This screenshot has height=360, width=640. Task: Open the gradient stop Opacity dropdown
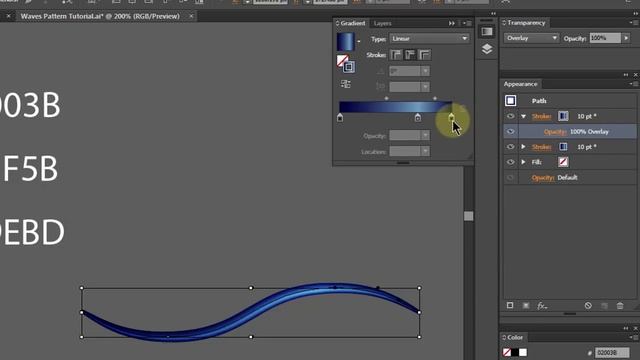pyautogui.click(x=425, y=136)
